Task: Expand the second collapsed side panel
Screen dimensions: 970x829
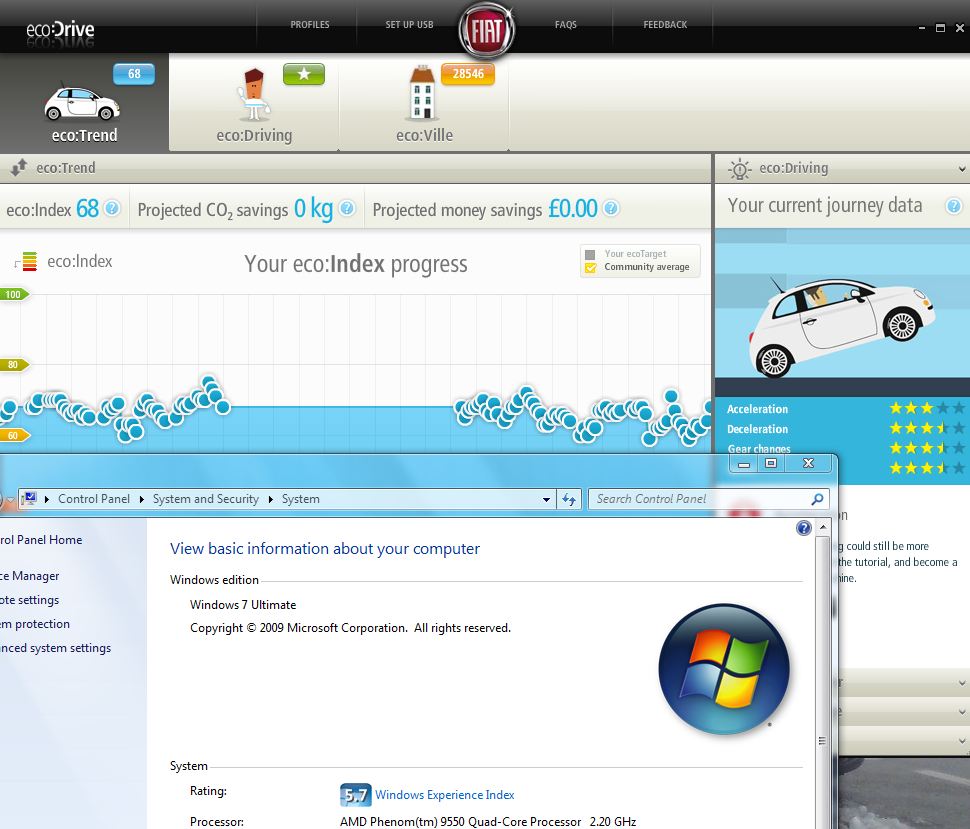Action: pyautogui.click(x=962, y=712)
